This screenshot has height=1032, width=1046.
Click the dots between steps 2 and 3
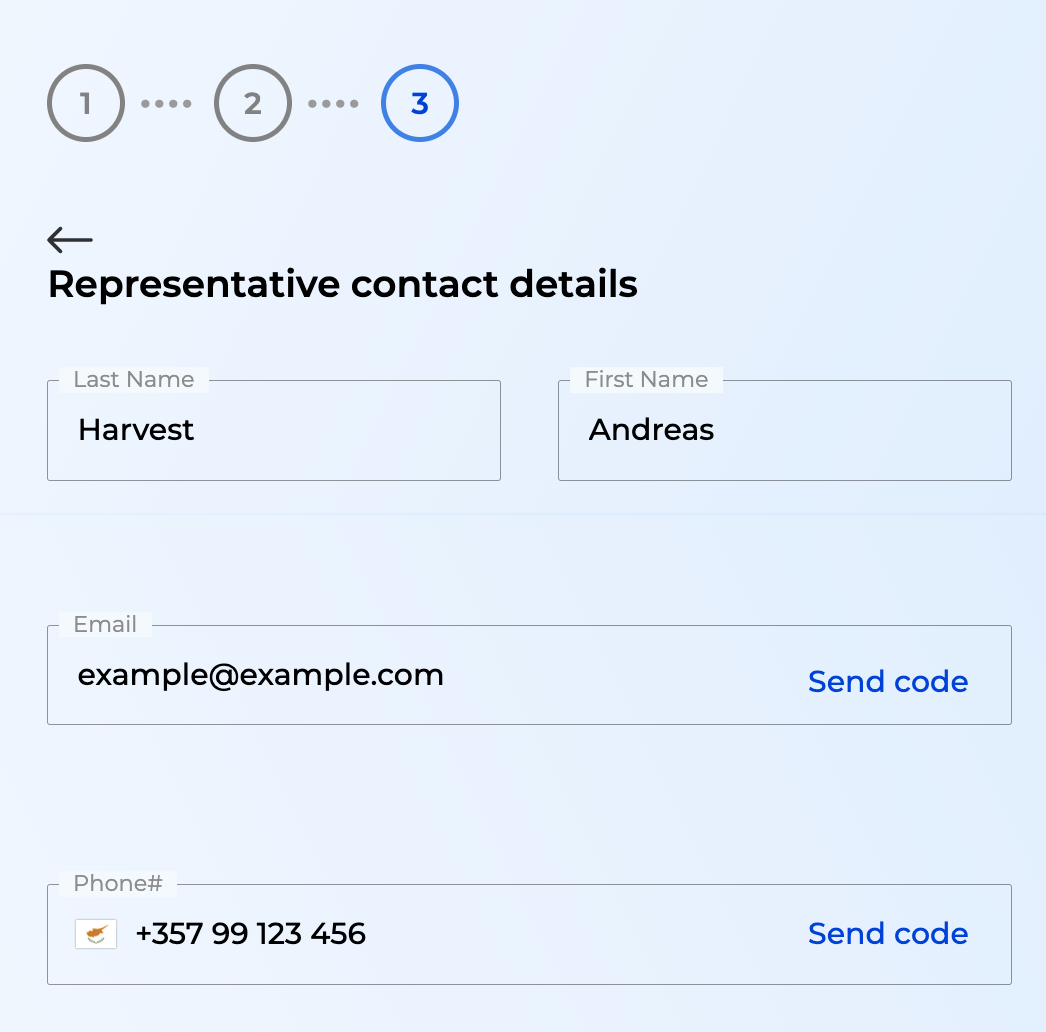(334, 103)
